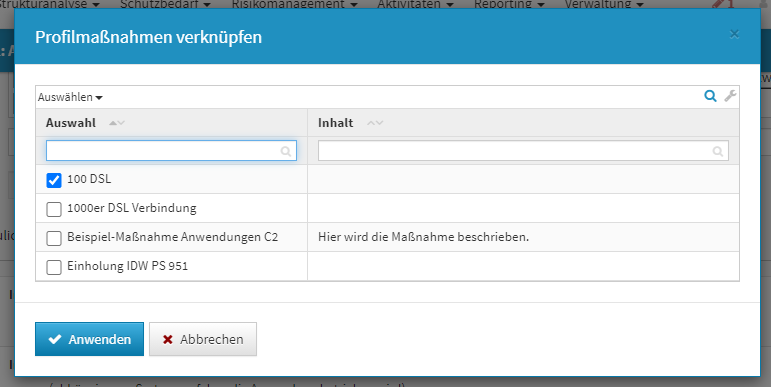Screen dimensions: 771x387
Task: Tick the Einholung IDW PS 951 checkbox
Action: (54, 268)
